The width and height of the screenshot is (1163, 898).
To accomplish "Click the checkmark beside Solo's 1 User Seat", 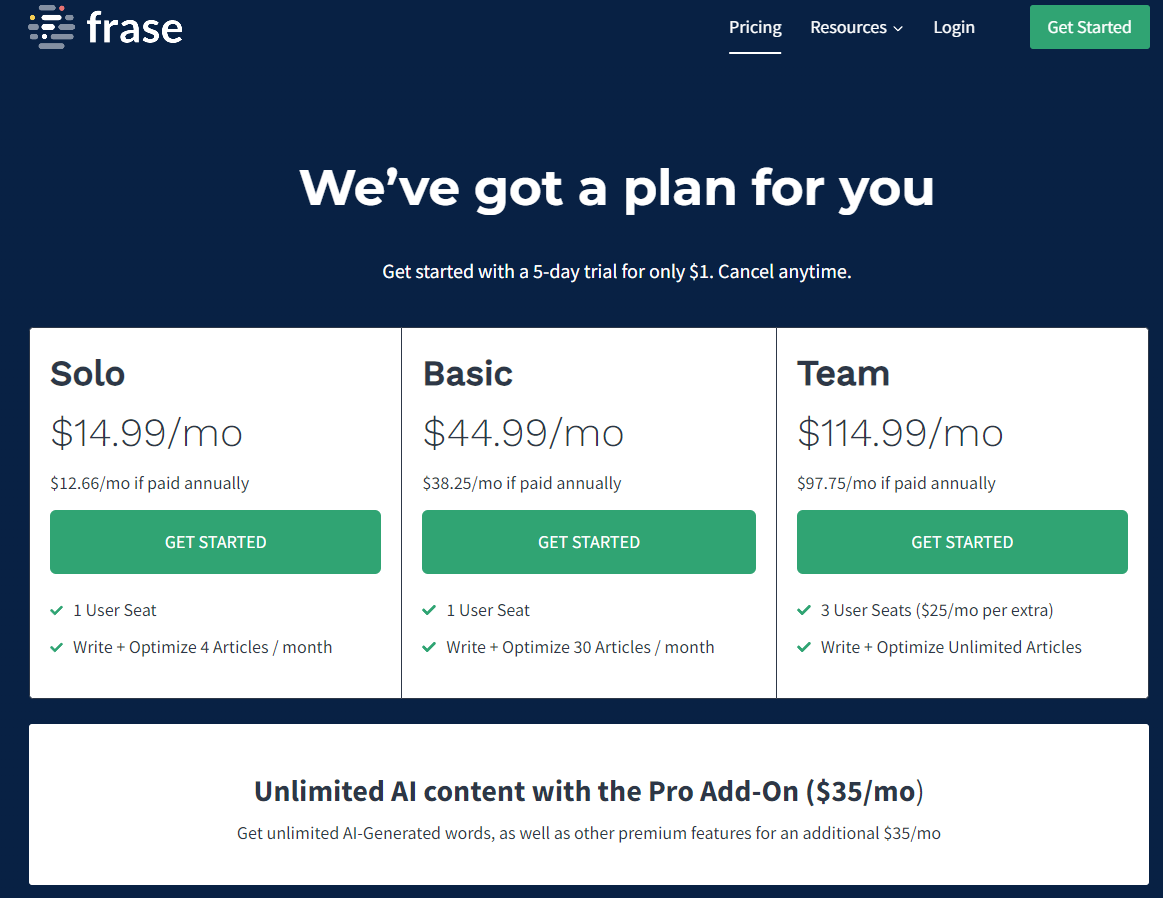I will pos(57,610).
